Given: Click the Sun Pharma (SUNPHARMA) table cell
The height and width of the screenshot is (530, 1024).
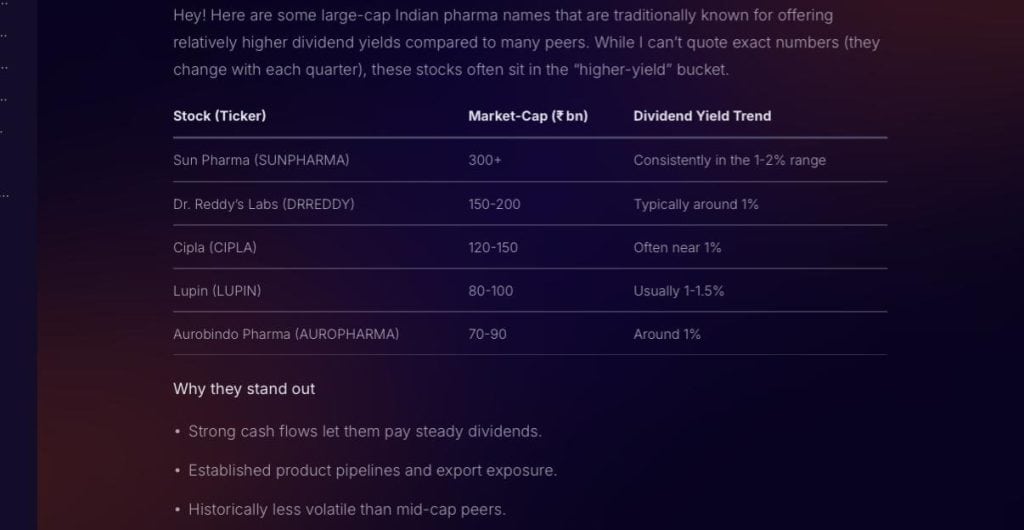Looking at the screenshot, I should [x=261, y=160].
